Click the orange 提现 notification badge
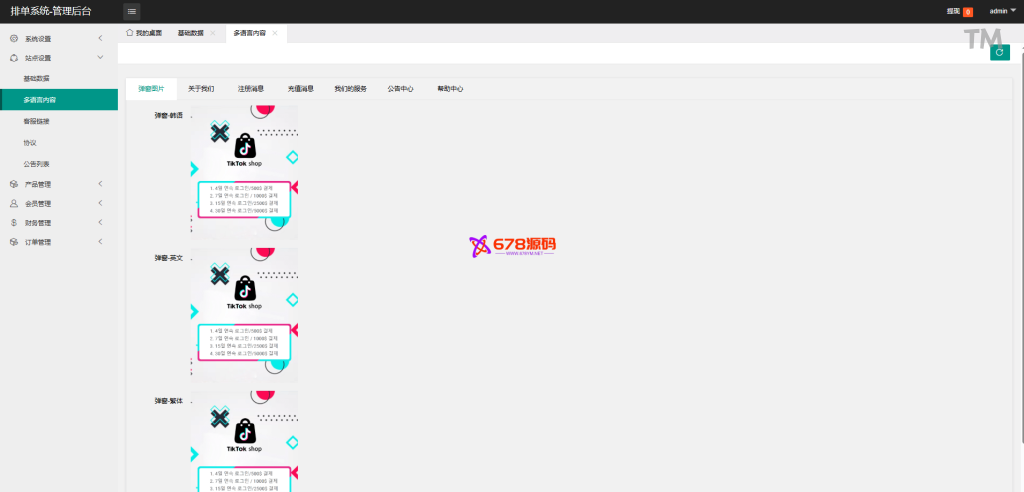 [x=967, y=12]
